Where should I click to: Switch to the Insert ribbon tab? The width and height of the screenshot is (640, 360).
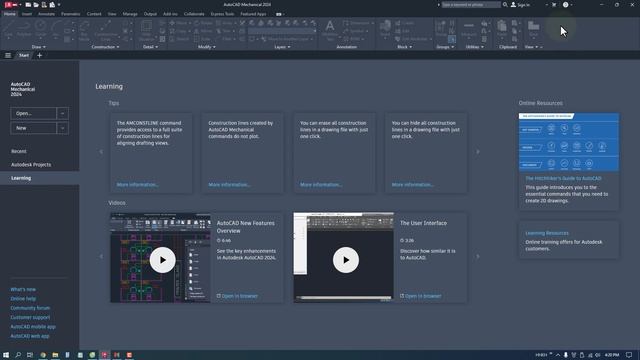27,14
